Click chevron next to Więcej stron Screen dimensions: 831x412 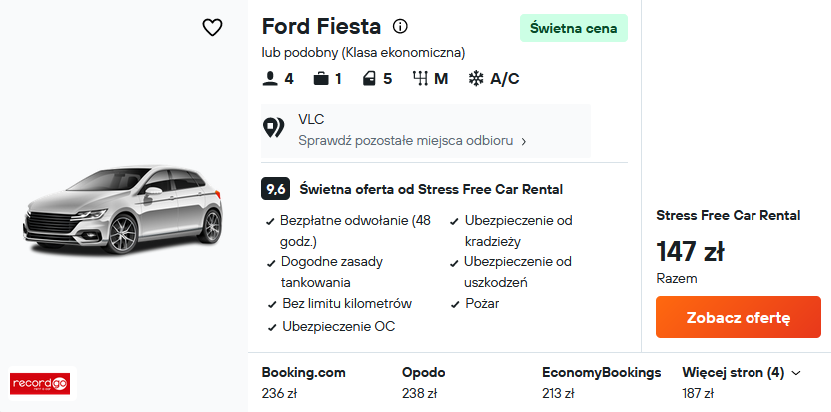coord(796,372)
